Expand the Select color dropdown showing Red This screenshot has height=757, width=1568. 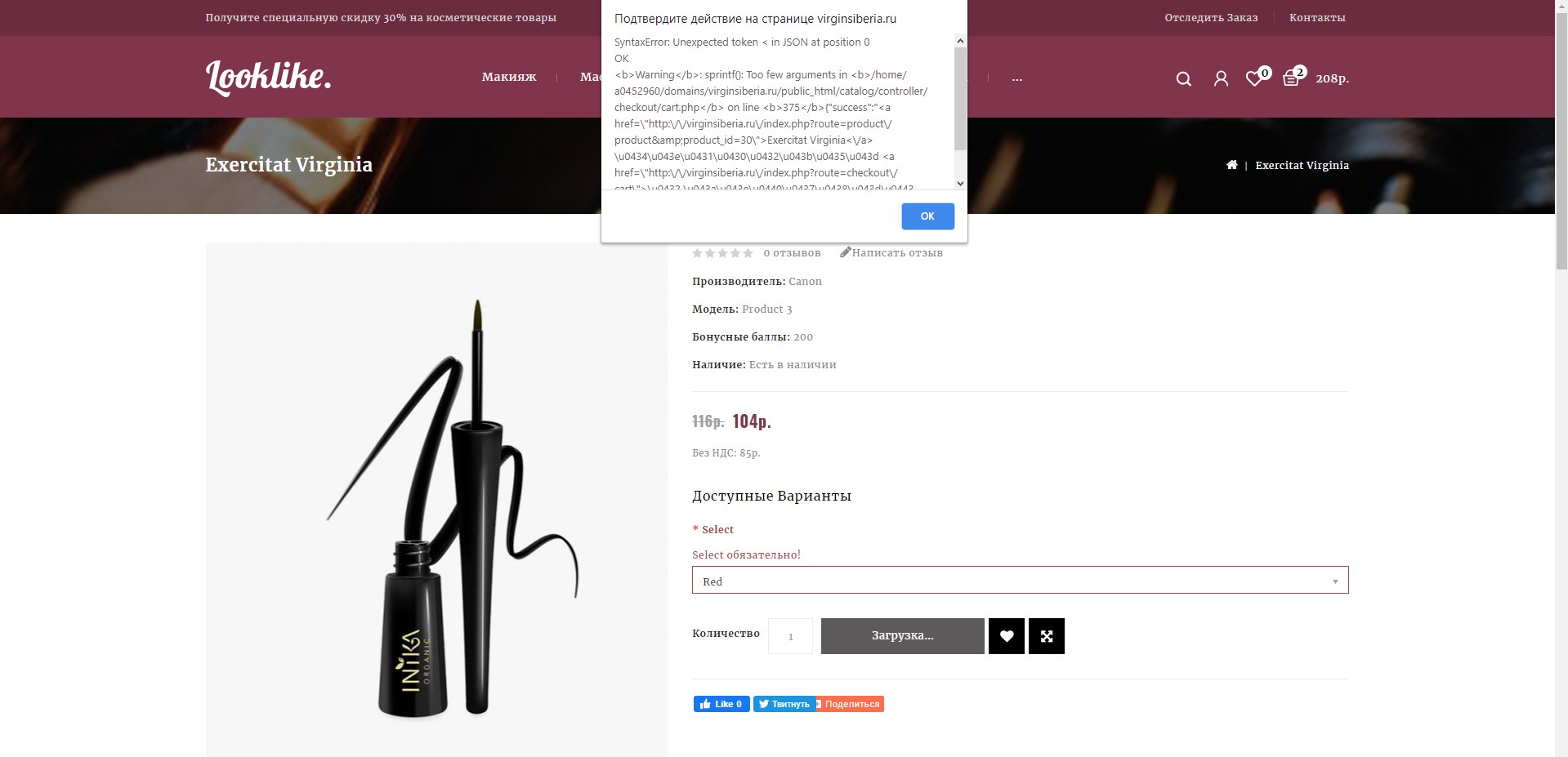click(x=1020, y=581)
